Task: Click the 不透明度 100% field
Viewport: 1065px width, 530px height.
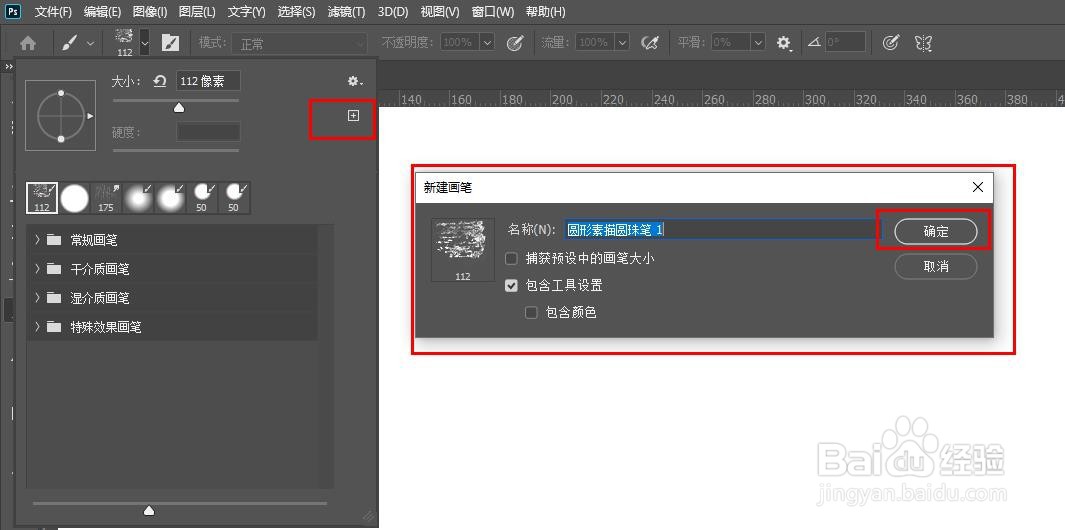Action: tap(460, 42)
